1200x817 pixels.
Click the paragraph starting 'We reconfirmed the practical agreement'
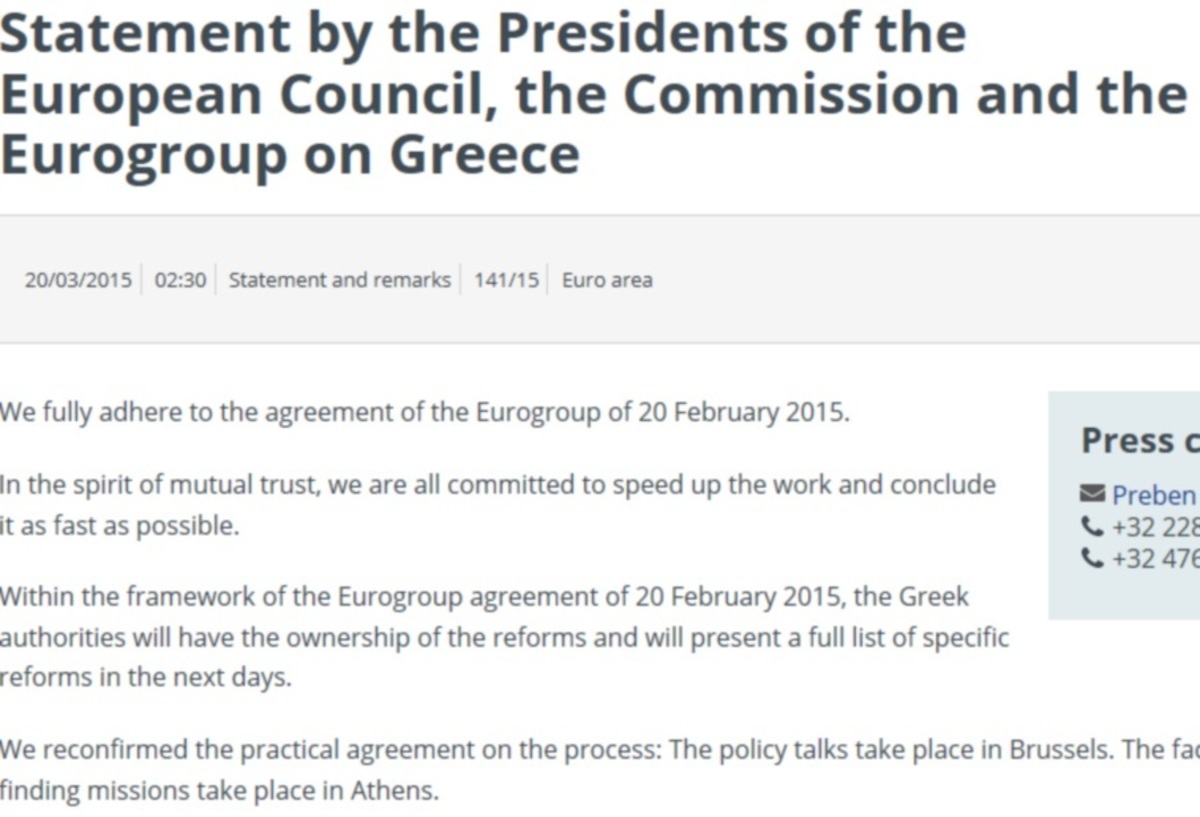[x=600, y=770]
